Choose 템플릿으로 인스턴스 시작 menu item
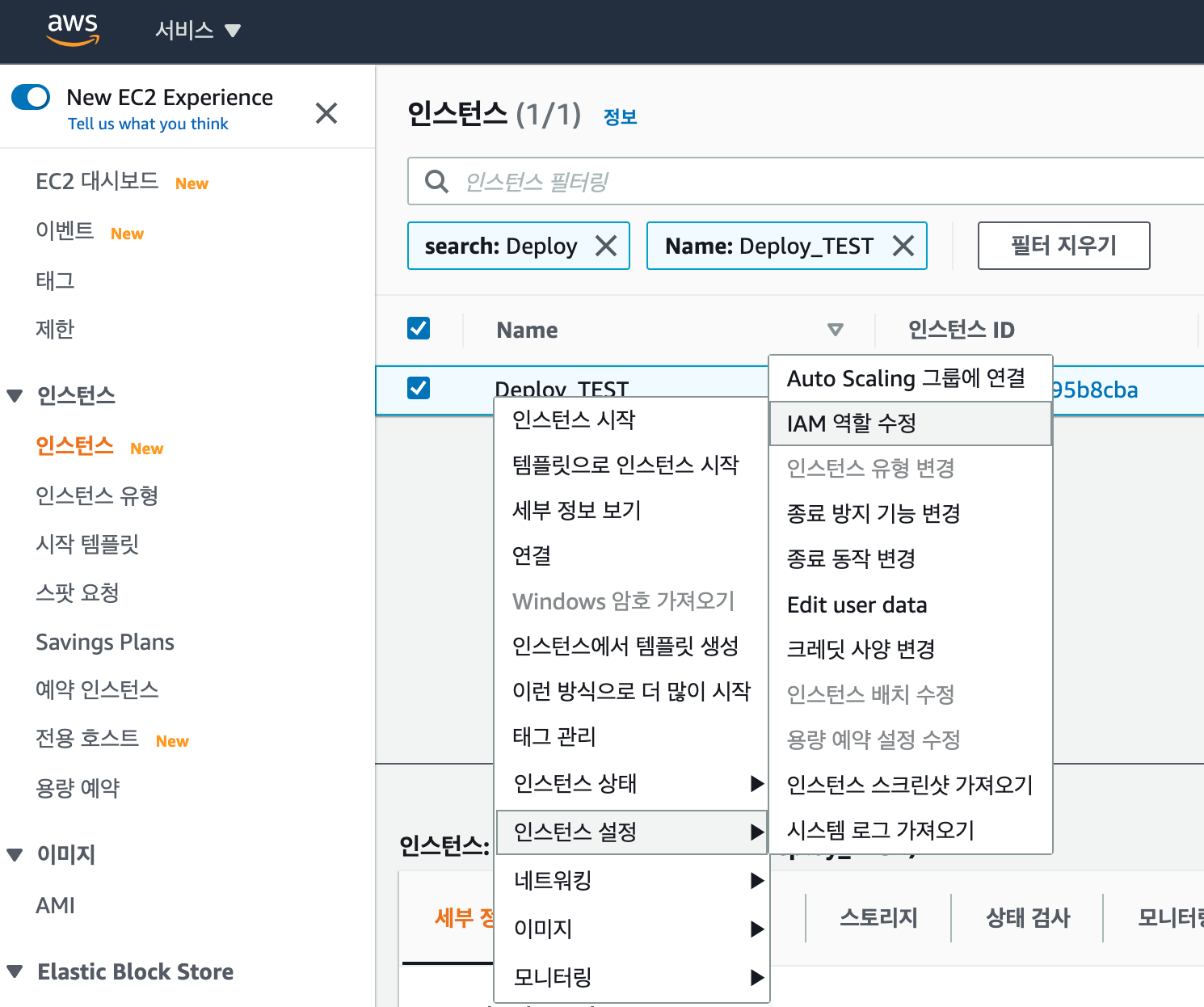Viewport: 1204px width, 1007px height. [631, 465]
